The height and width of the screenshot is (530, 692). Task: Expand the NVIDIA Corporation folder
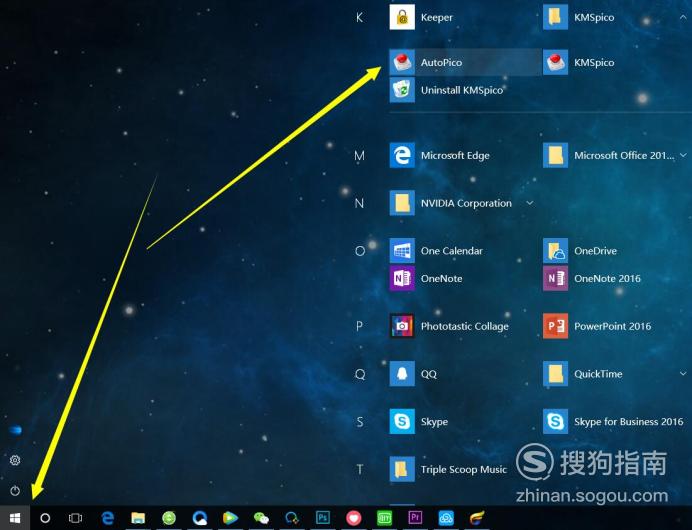[530, 203]
